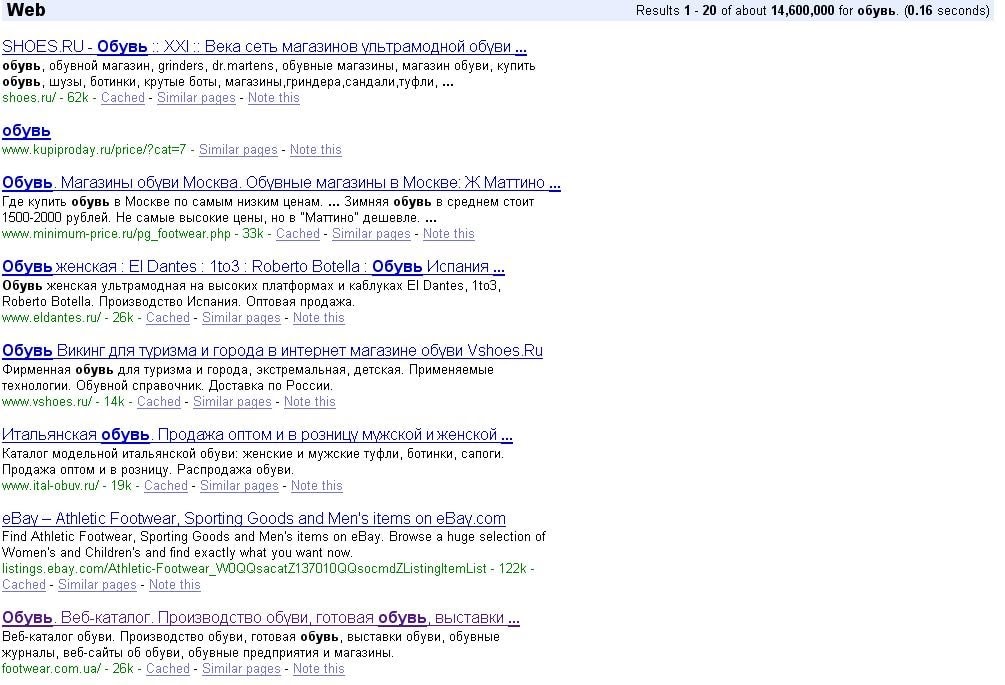Click snippet 'Фирменная обувь для туризма'
The image size is (1005, 685).
[248, 369]
